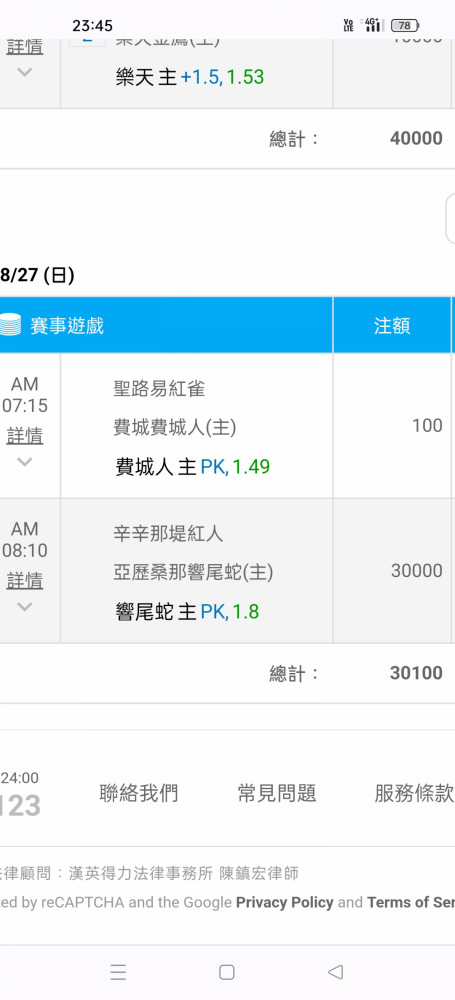The width and height of the screenshot is (455, 1000).
Task: Expand chevron under the 07:15 game details
Action: [24, 462]
